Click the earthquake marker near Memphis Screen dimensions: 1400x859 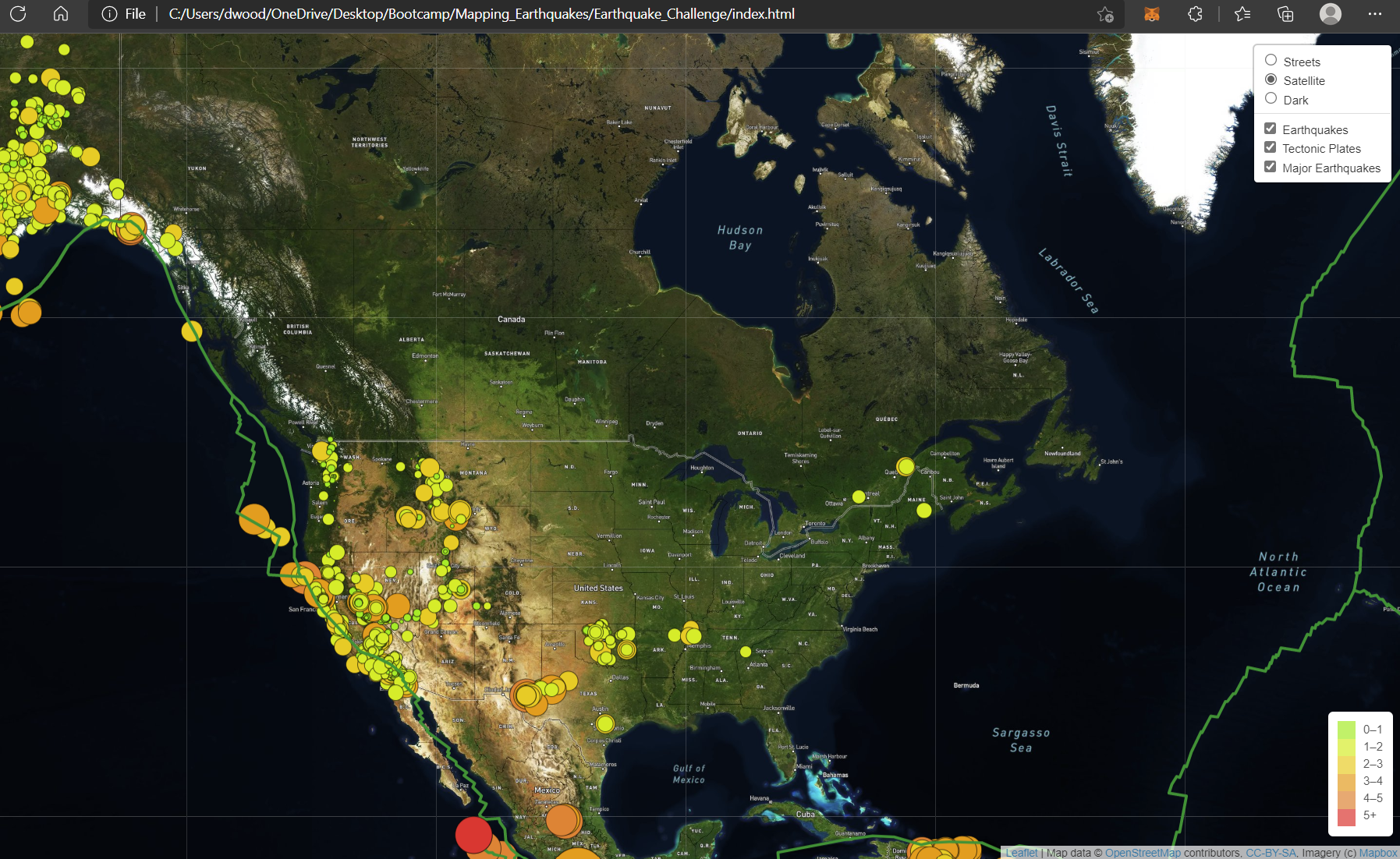[x=692, y=635]
